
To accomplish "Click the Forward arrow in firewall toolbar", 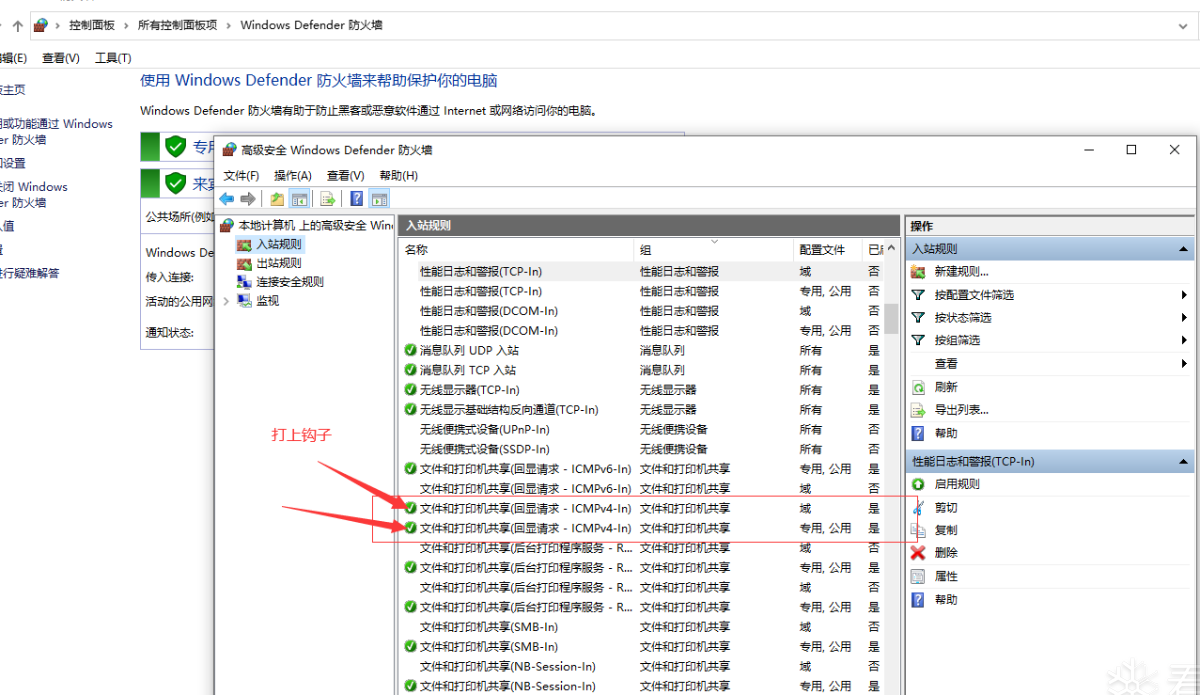I will tap(248, 198).
